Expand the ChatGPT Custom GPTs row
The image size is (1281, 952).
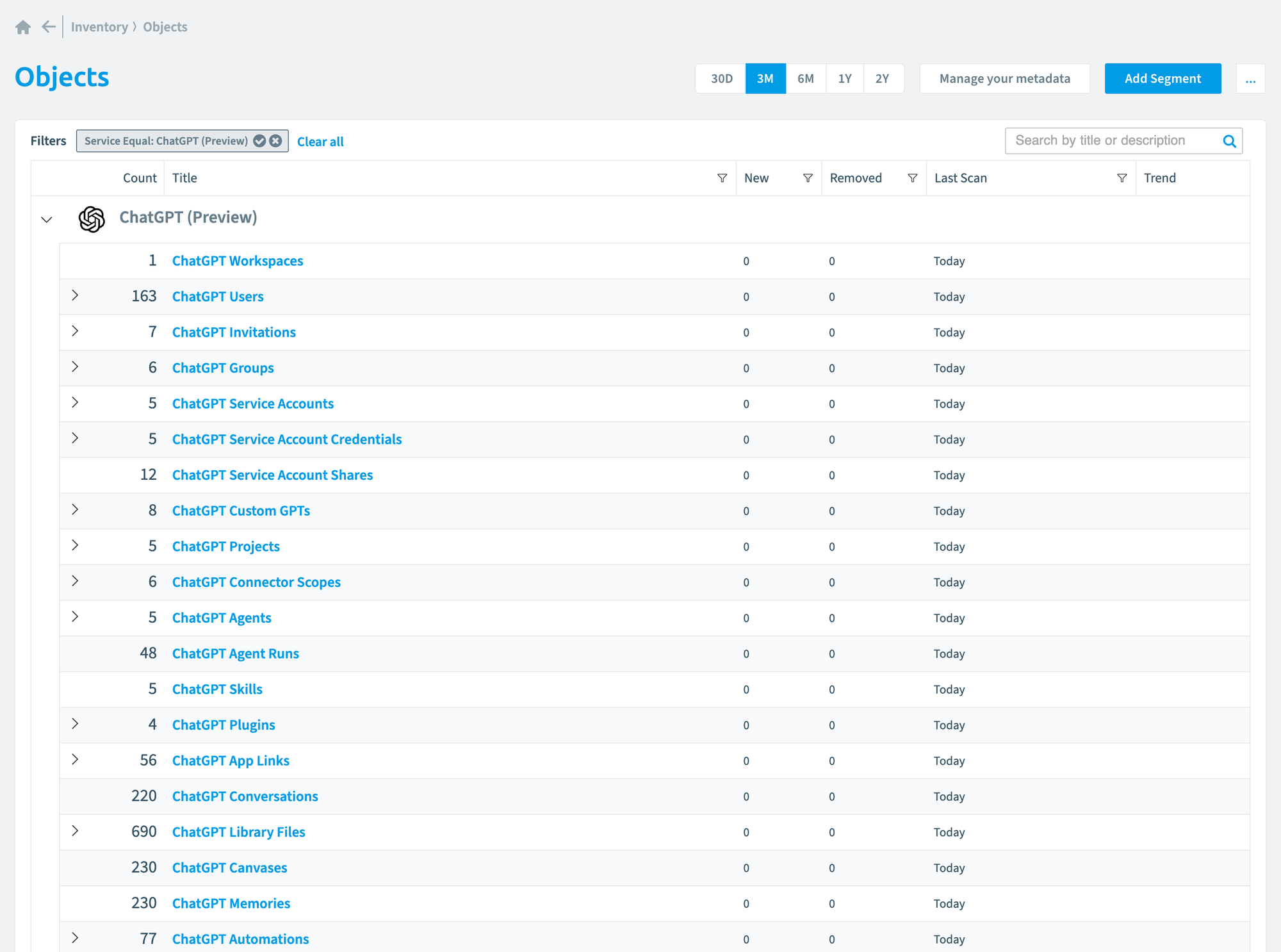(75, 510)
